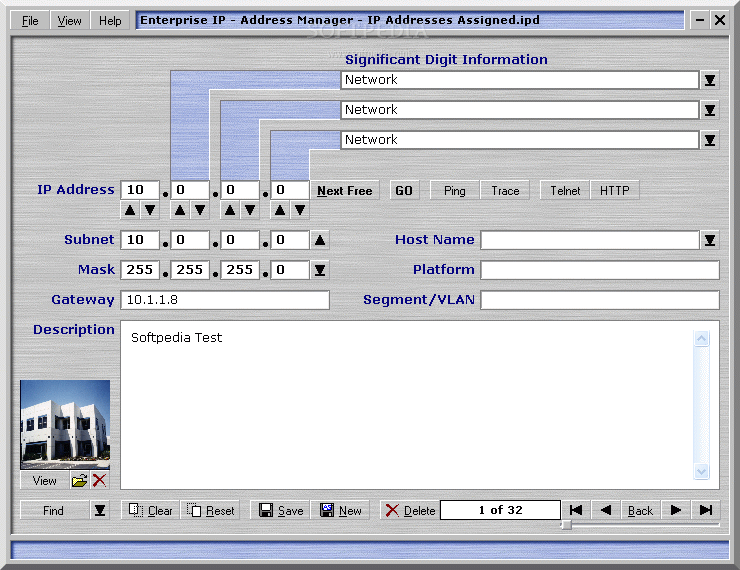The image size is (740, 570).
Task: Clear the form fields
Action: tap(151, 511)
